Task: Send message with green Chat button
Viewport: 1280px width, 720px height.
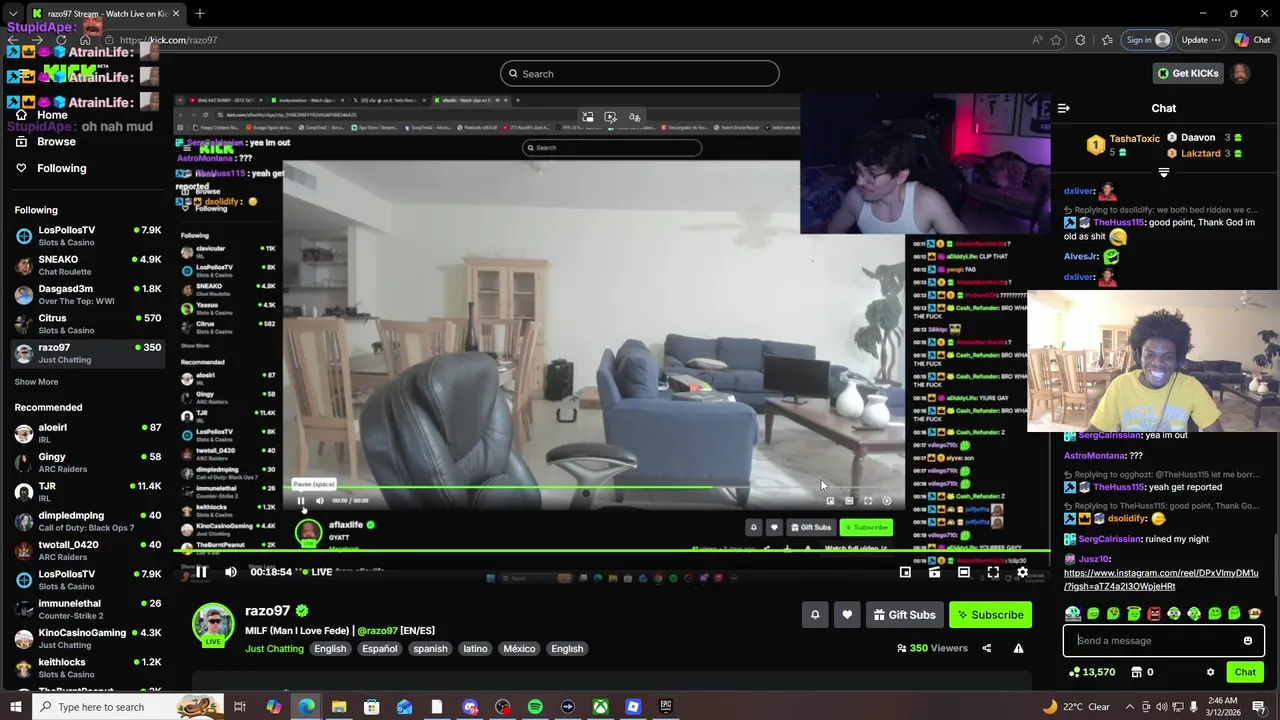Action: (1245, 672)
